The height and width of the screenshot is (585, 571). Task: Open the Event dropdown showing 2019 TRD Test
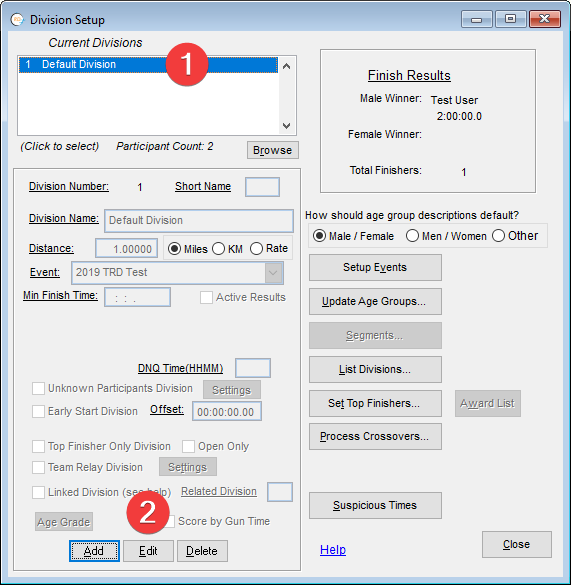point(273,273)
